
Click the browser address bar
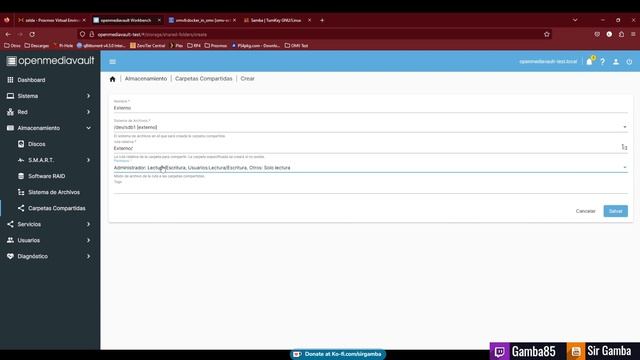(x=314, y=34)
